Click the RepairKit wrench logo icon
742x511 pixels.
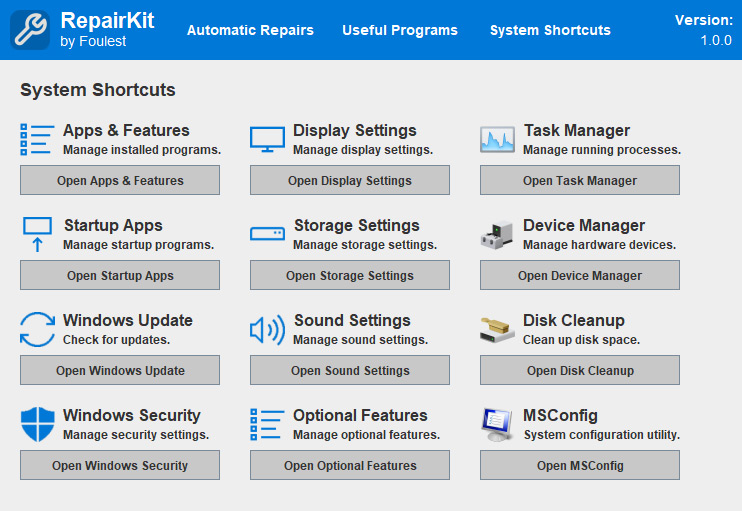pyautogui.click(x=30, y=30)
